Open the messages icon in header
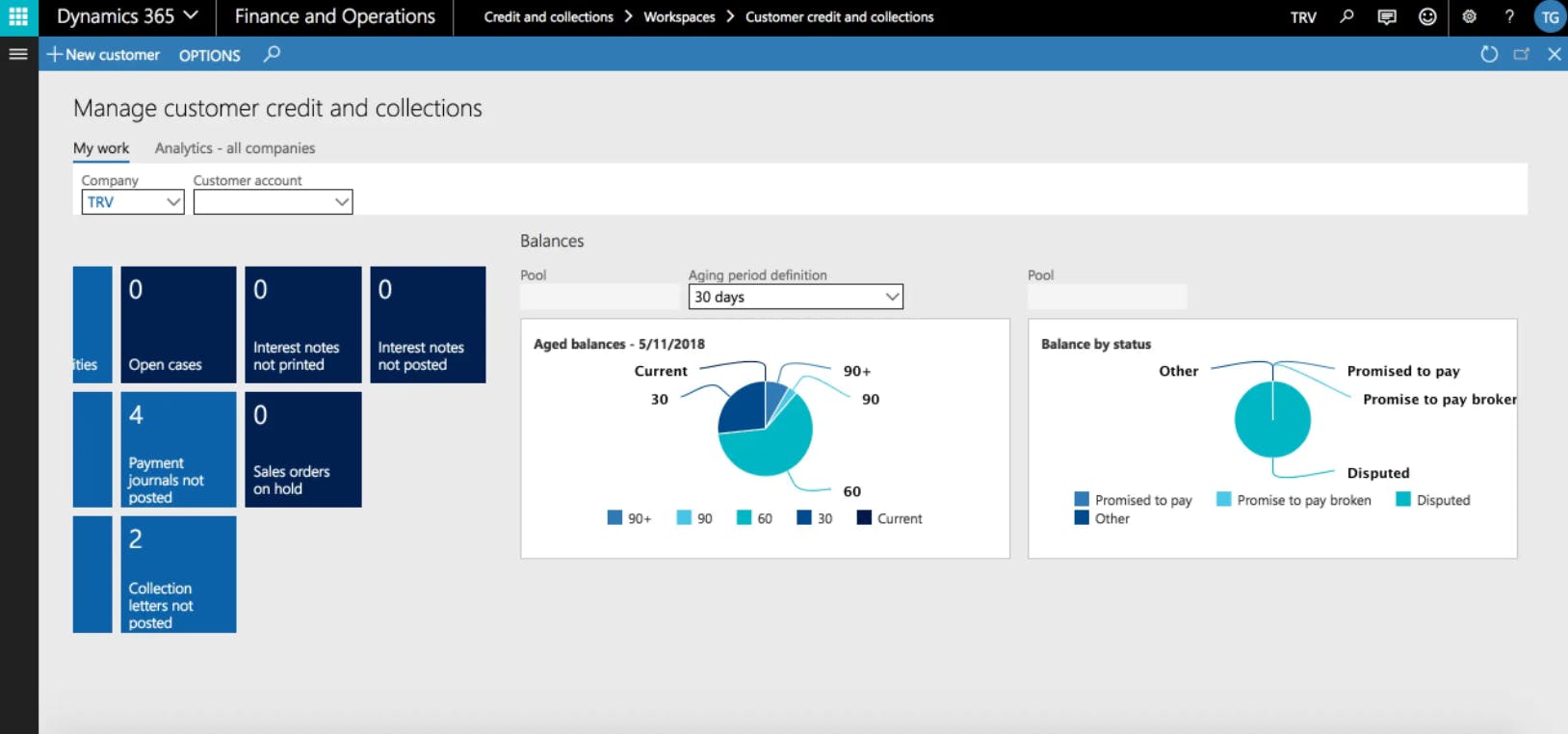 tap(1387, 17)
